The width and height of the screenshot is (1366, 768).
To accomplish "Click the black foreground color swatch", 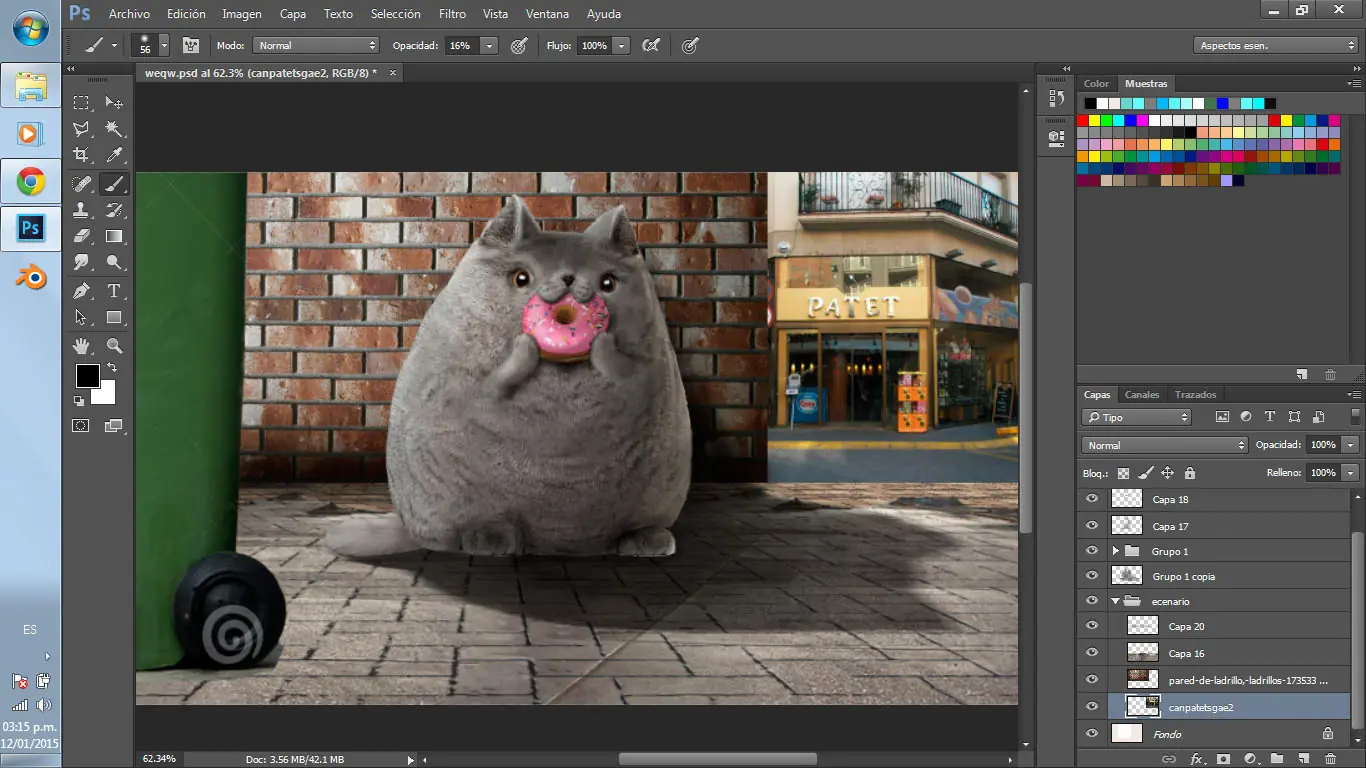I will 87,376.
